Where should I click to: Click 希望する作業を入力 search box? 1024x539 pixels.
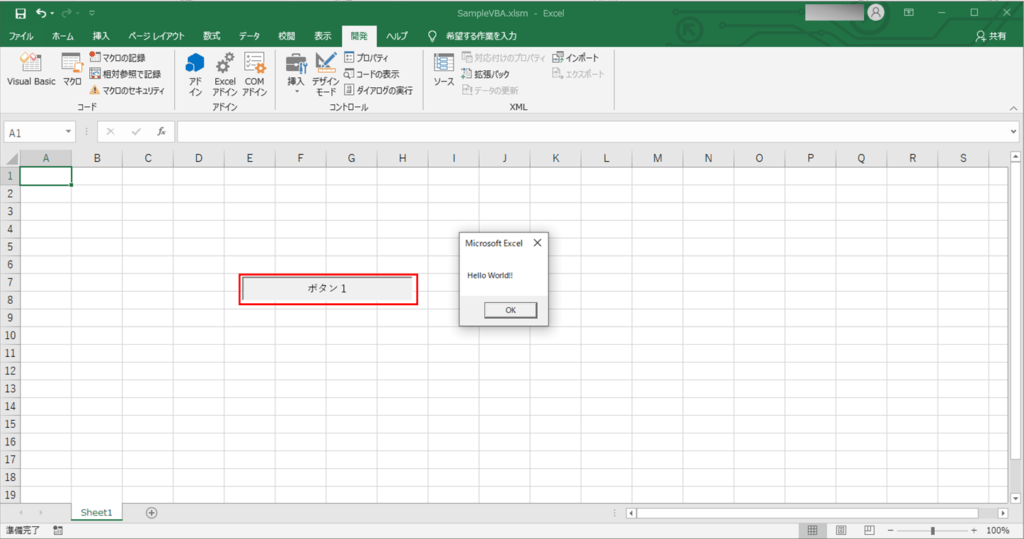click(480, 36)
